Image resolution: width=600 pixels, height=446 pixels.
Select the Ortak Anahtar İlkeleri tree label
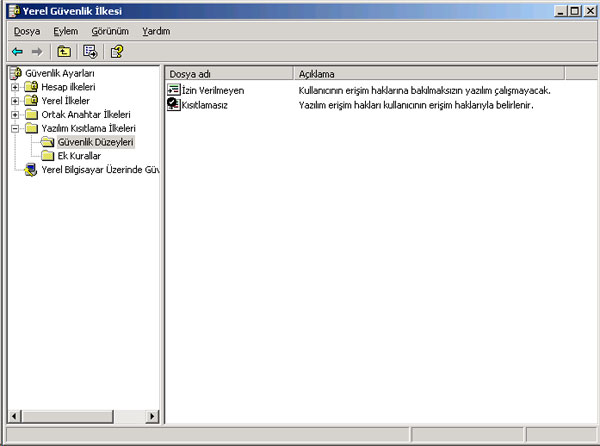86,114
